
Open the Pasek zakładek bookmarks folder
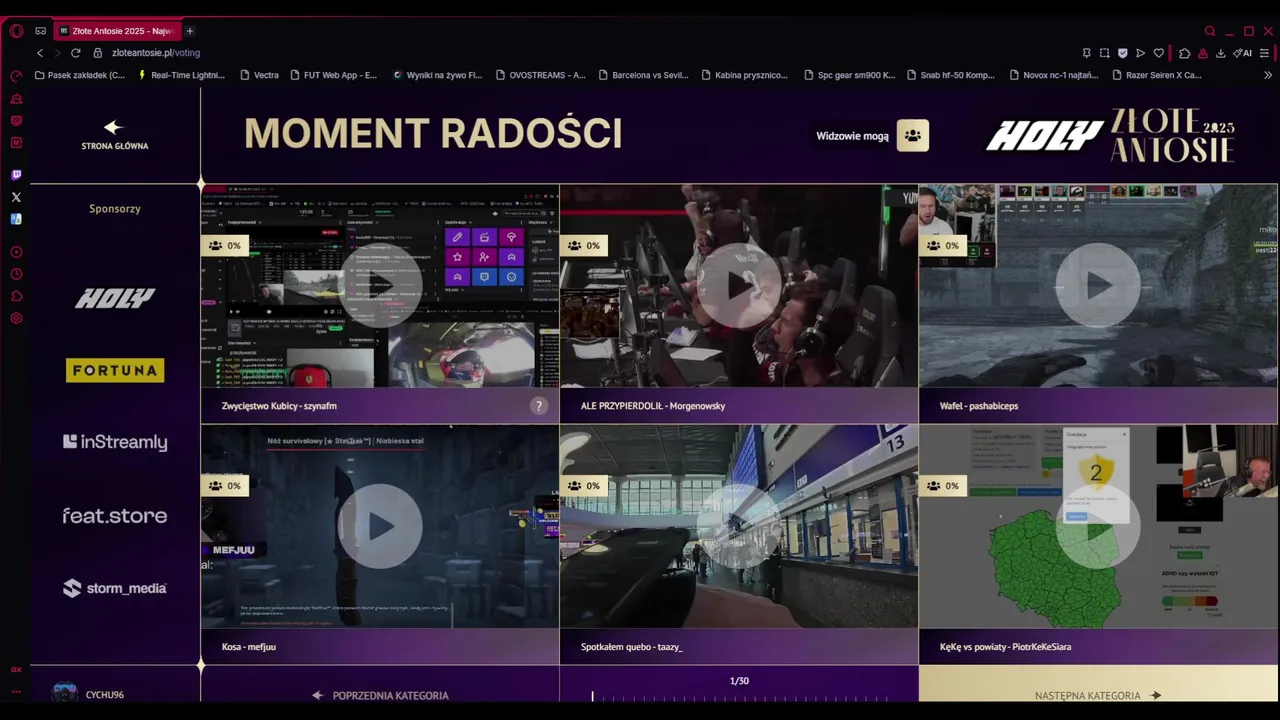click(x=80, y=75)
